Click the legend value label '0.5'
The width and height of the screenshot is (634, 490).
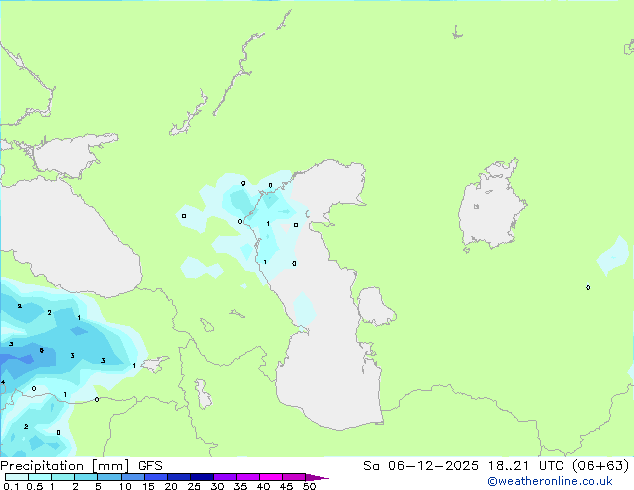tap(35, 486)
